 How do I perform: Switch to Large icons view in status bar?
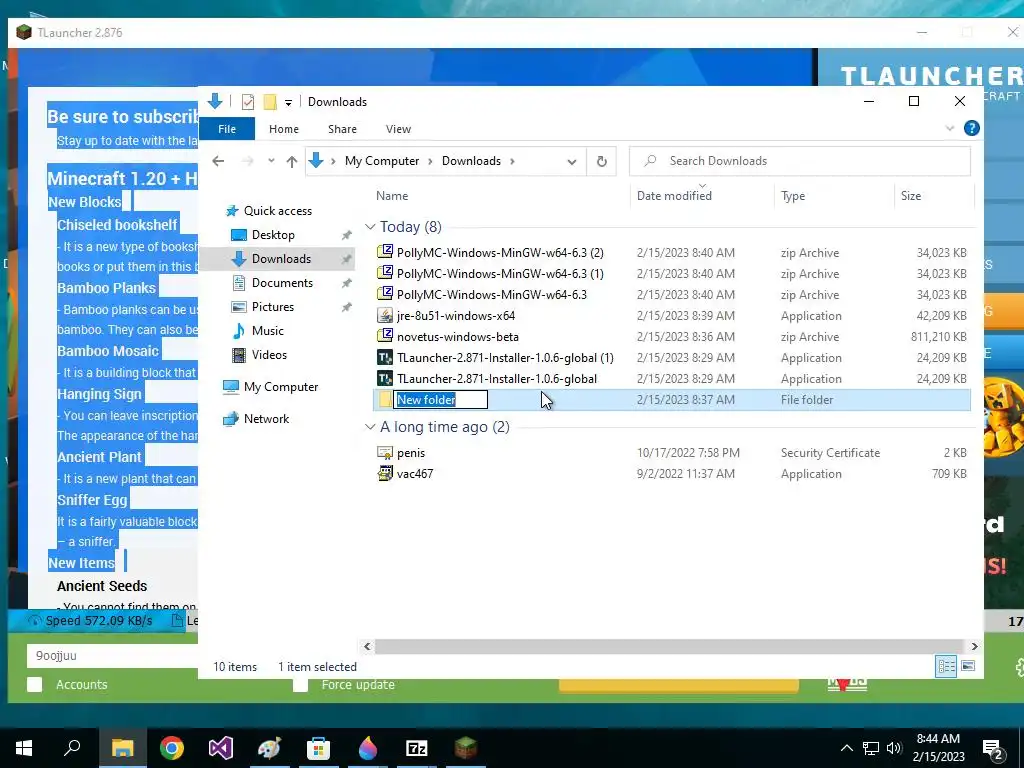pyautogui.click(x=968, y=666)
